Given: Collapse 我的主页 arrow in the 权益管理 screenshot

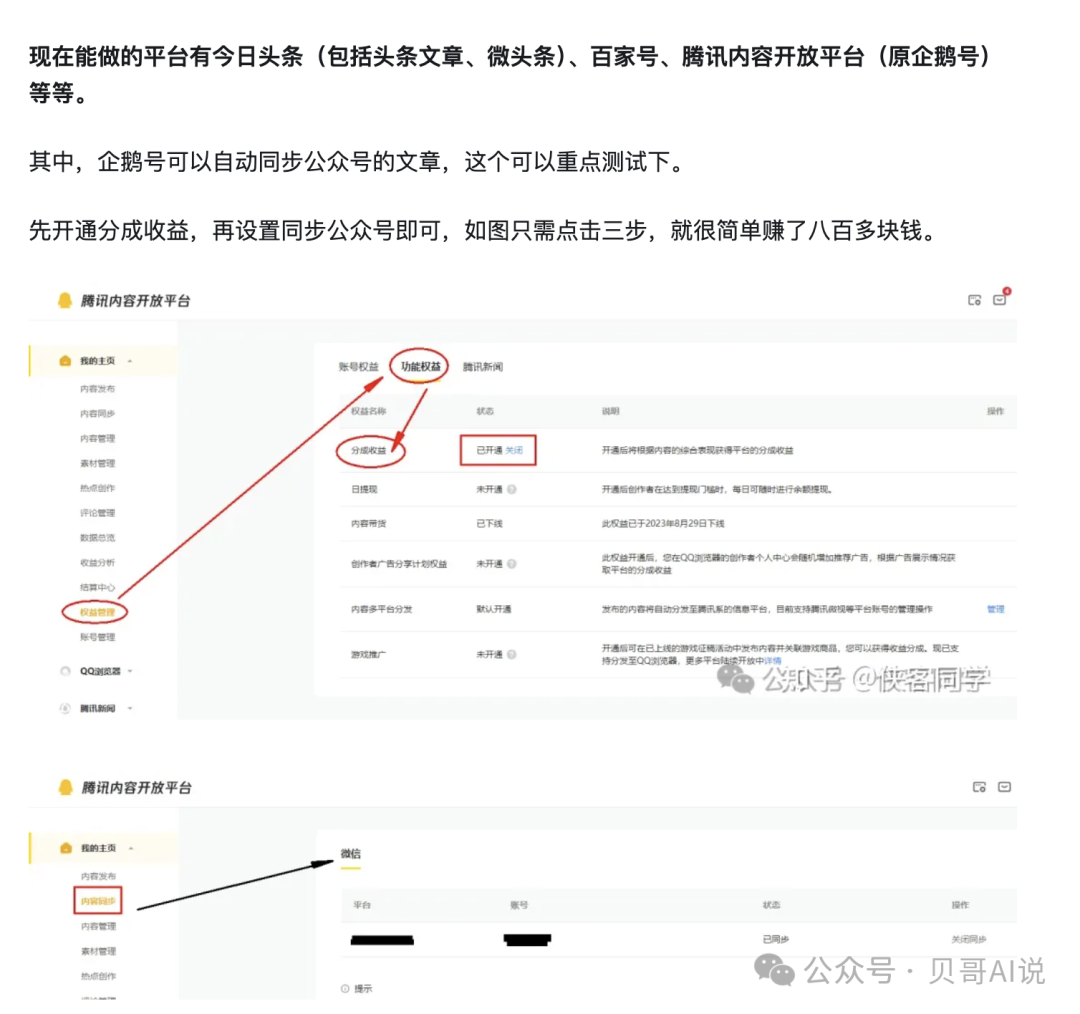Looking at the screenshot, I should (130, 361).
